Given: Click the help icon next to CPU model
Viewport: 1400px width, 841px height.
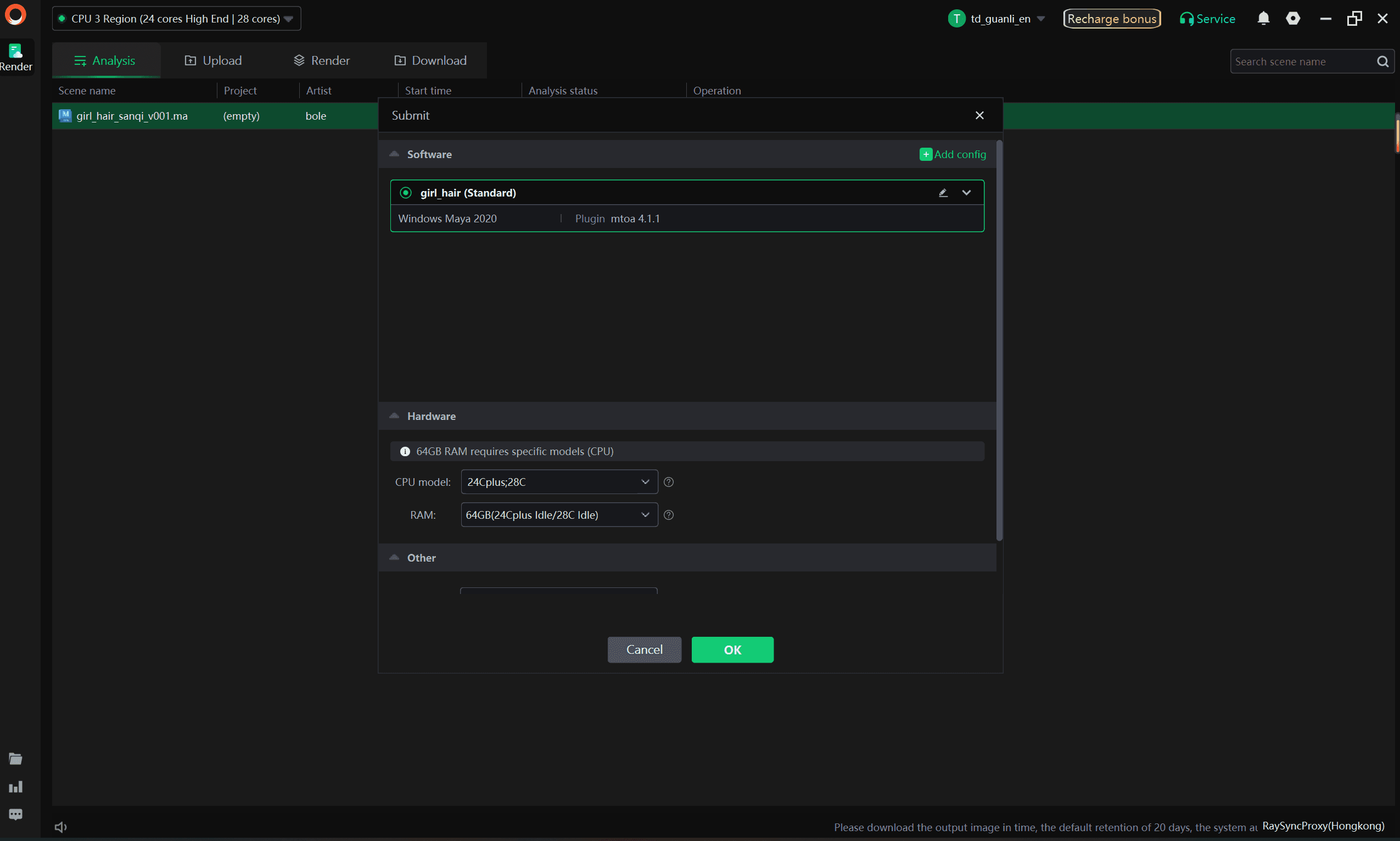Looking at the screenshot, I should (x=668, y=481).
